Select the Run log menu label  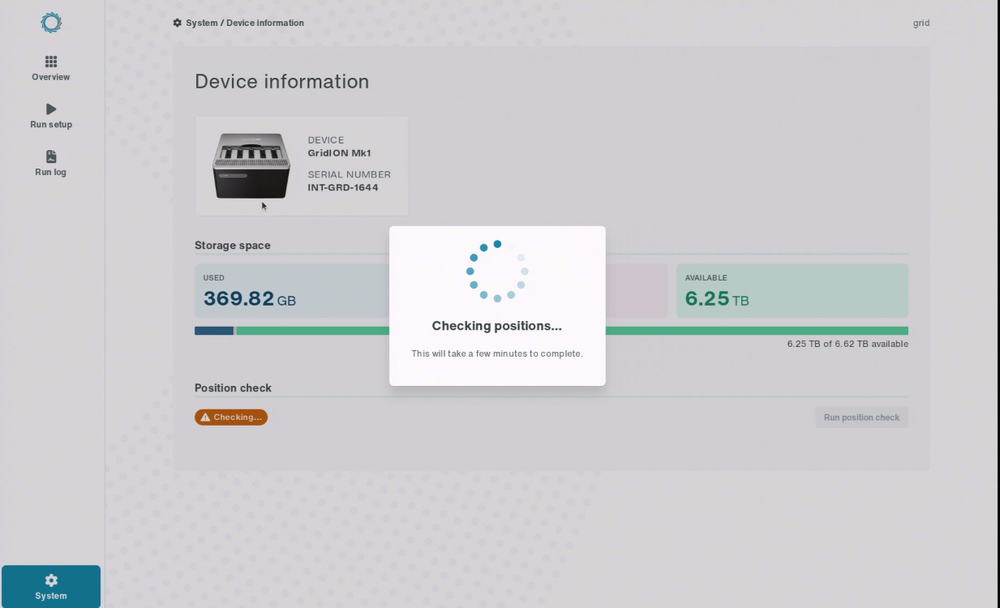pyautogui.click(x=51, y=172)
